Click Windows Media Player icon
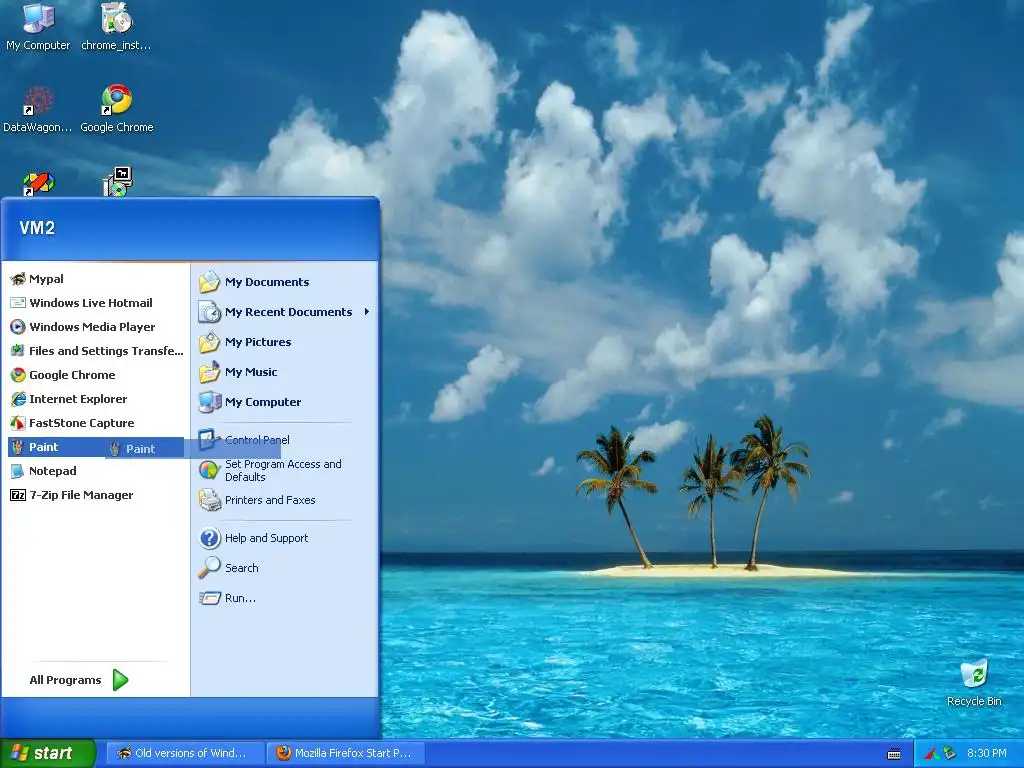Viewport: 1024px width, 768px height. point(18,327)
